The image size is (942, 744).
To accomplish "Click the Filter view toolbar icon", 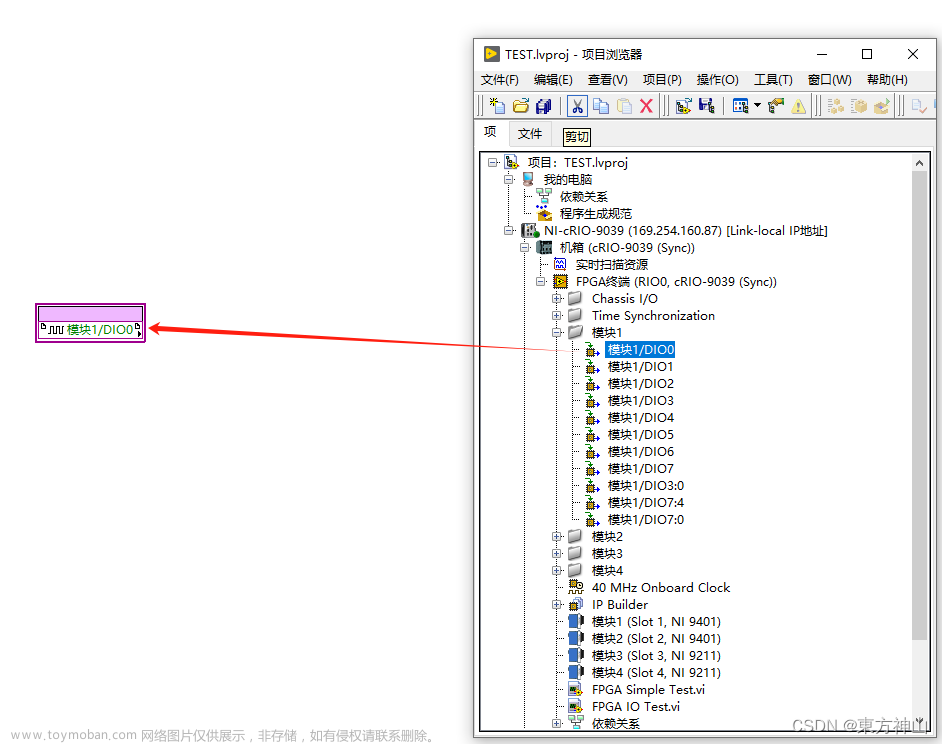I will click(x=741, y=106).
